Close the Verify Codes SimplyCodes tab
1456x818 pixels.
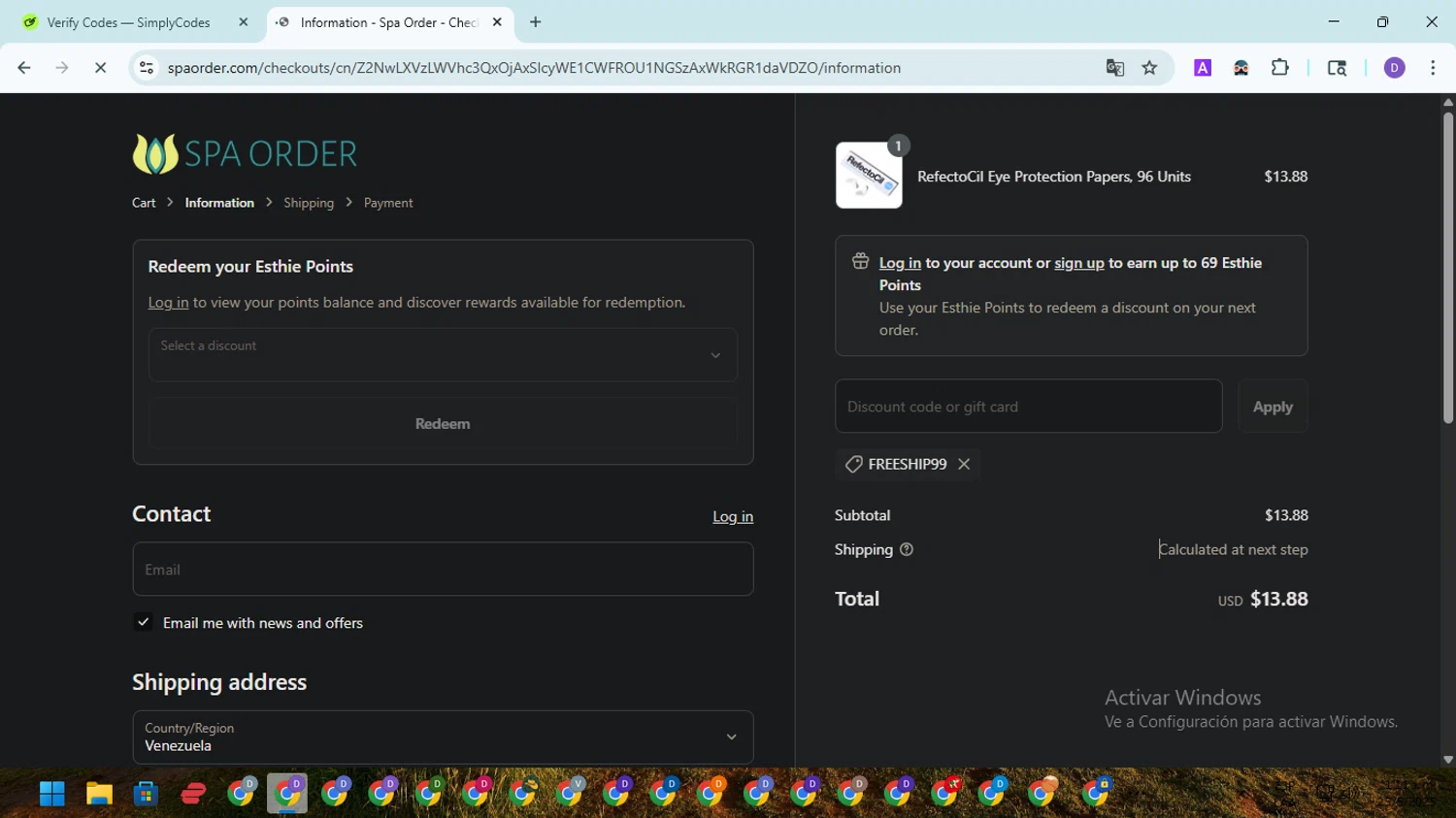click(x=244, y=22)
